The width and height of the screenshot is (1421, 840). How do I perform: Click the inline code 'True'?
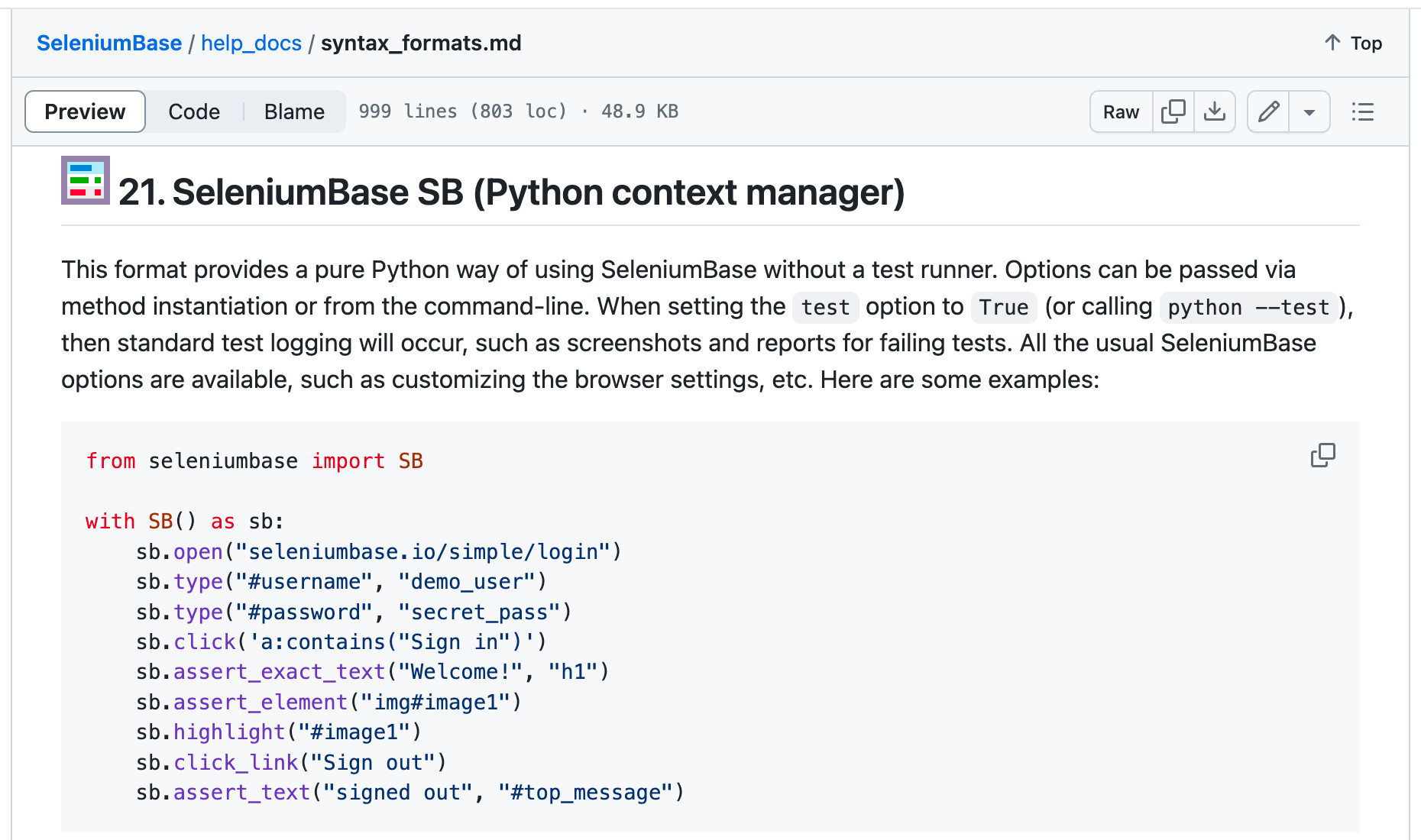[x=1003, y=307]
